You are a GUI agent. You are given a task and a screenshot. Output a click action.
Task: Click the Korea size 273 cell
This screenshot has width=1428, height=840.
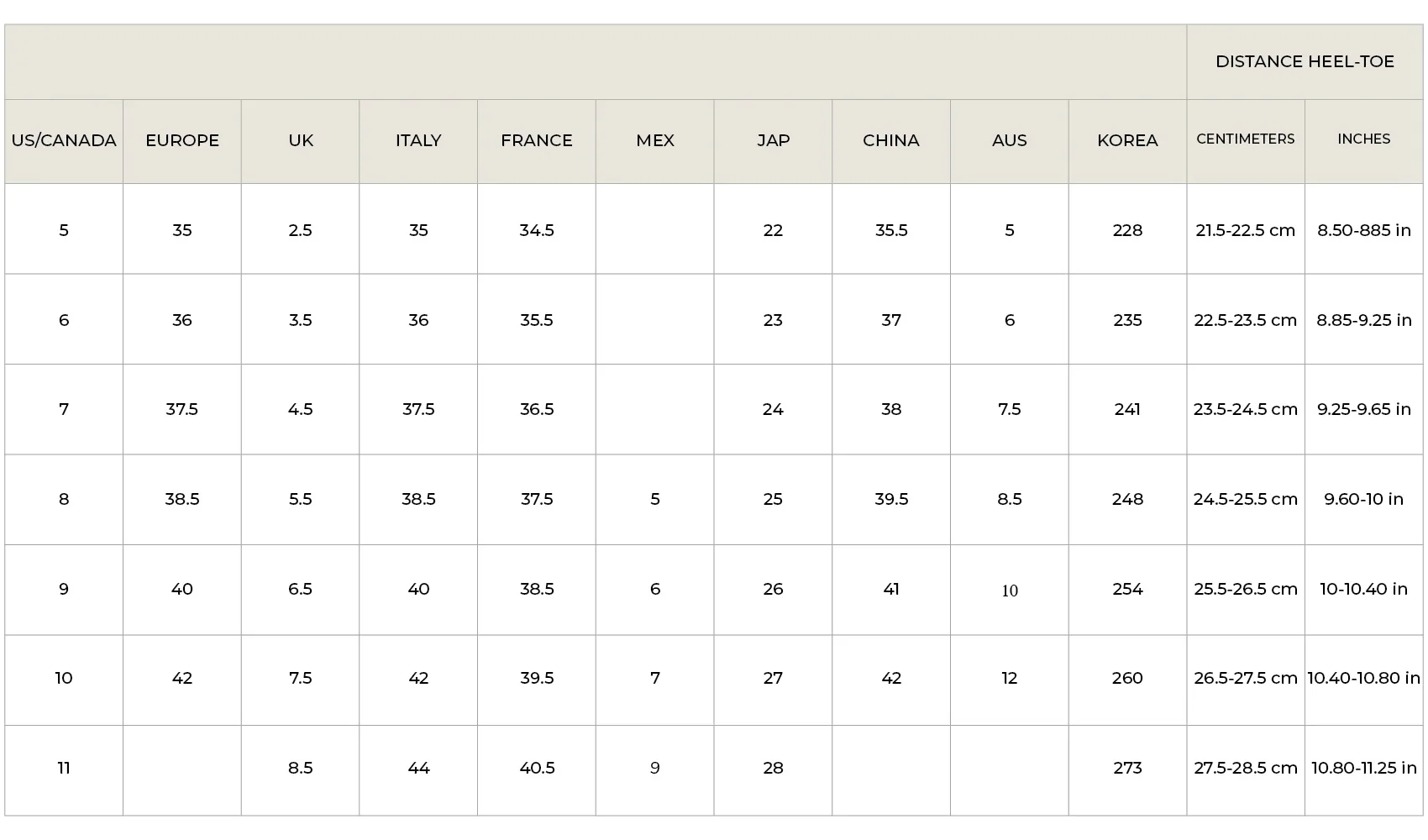point(1127,768)
